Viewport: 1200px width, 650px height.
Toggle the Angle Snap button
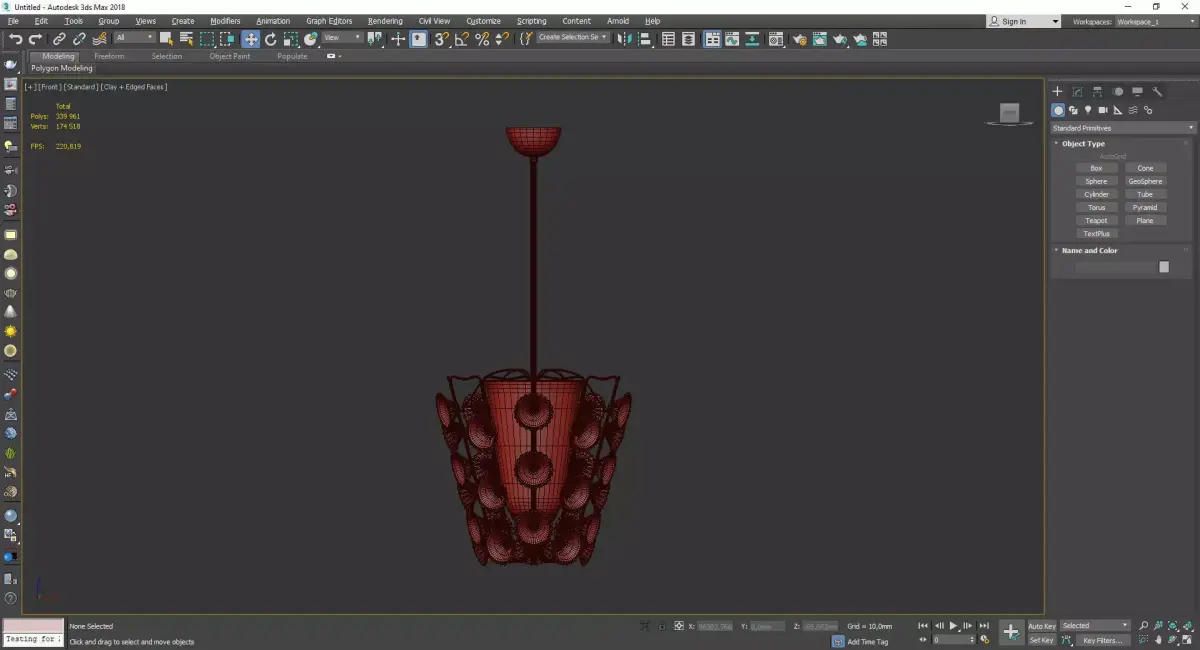(x=461, y=39)
